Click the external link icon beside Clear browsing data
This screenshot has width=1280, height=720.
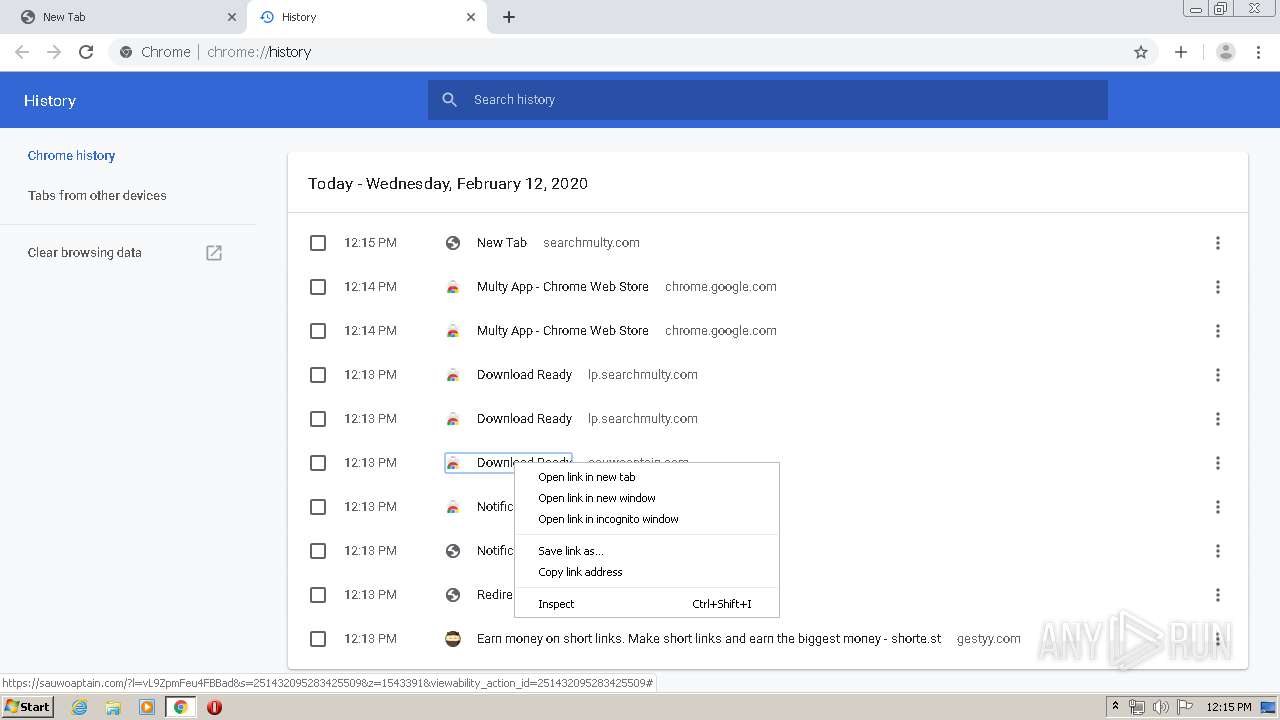(x=214, y=253)
